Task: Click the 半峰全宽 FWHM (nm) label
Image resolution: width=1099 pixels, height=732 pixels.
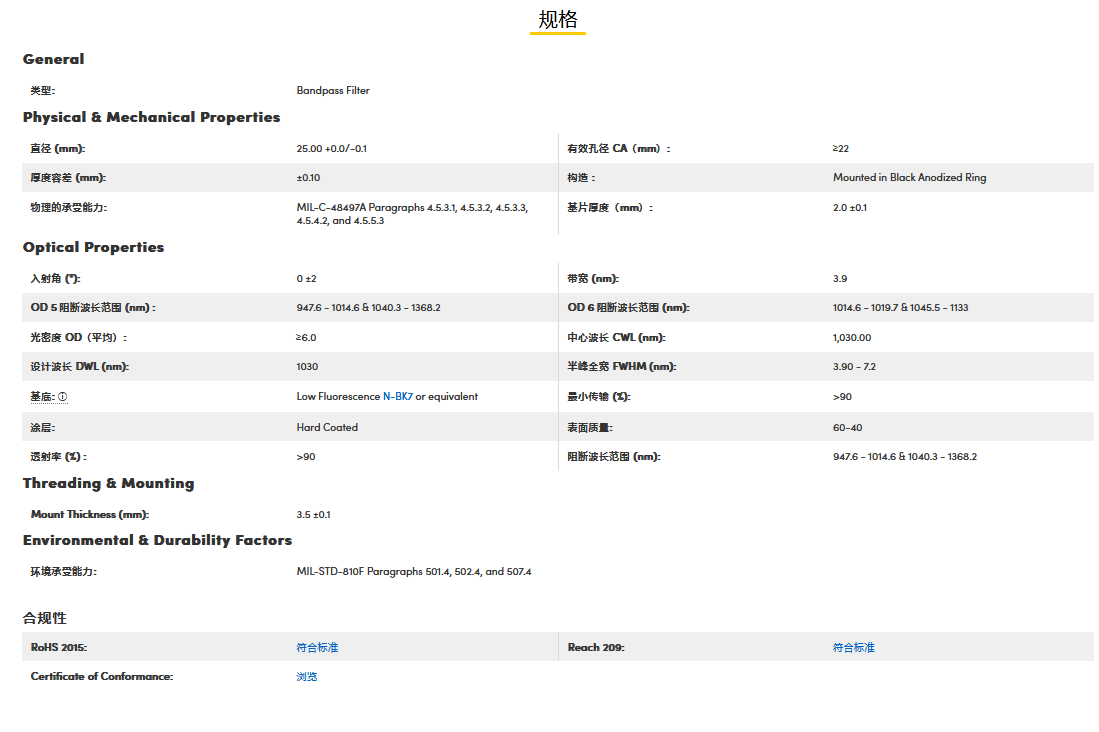Action: [621, 367]
